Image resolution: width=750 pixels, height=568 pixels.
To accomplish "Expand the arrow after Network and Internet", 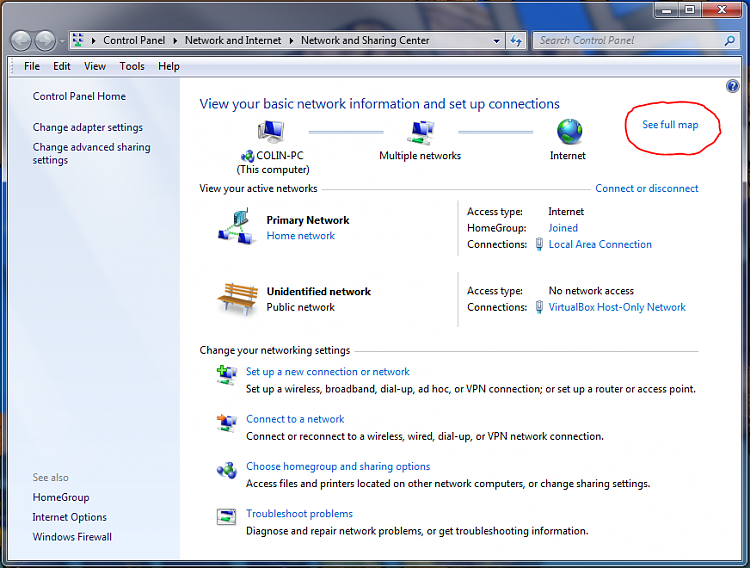I will click(291, 41).
